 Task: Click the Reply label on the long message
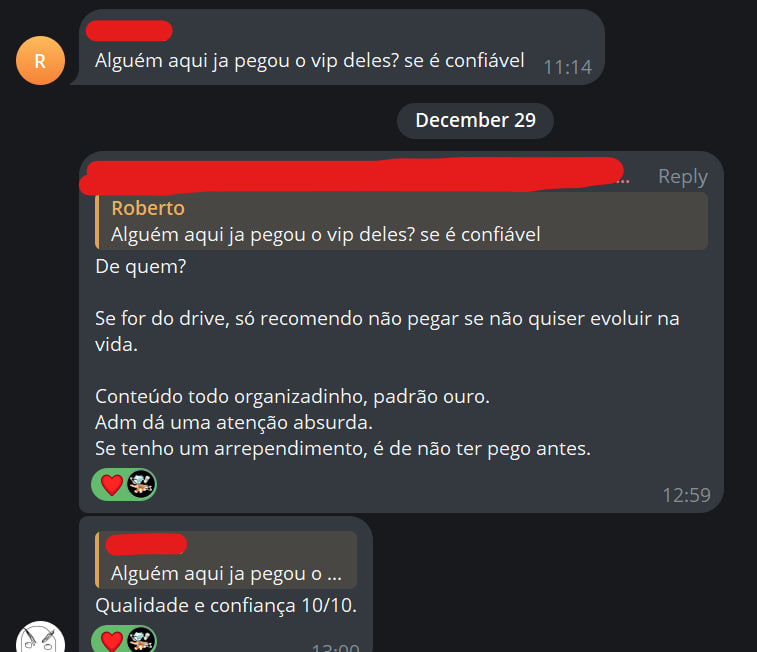coord(683,176)
